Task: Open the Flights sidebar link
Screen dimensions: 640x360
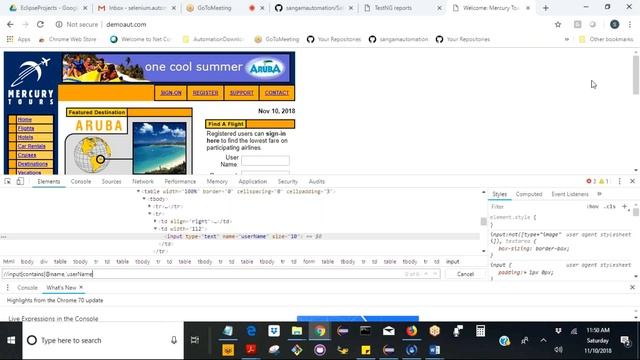Action: [x=26, y=129]
